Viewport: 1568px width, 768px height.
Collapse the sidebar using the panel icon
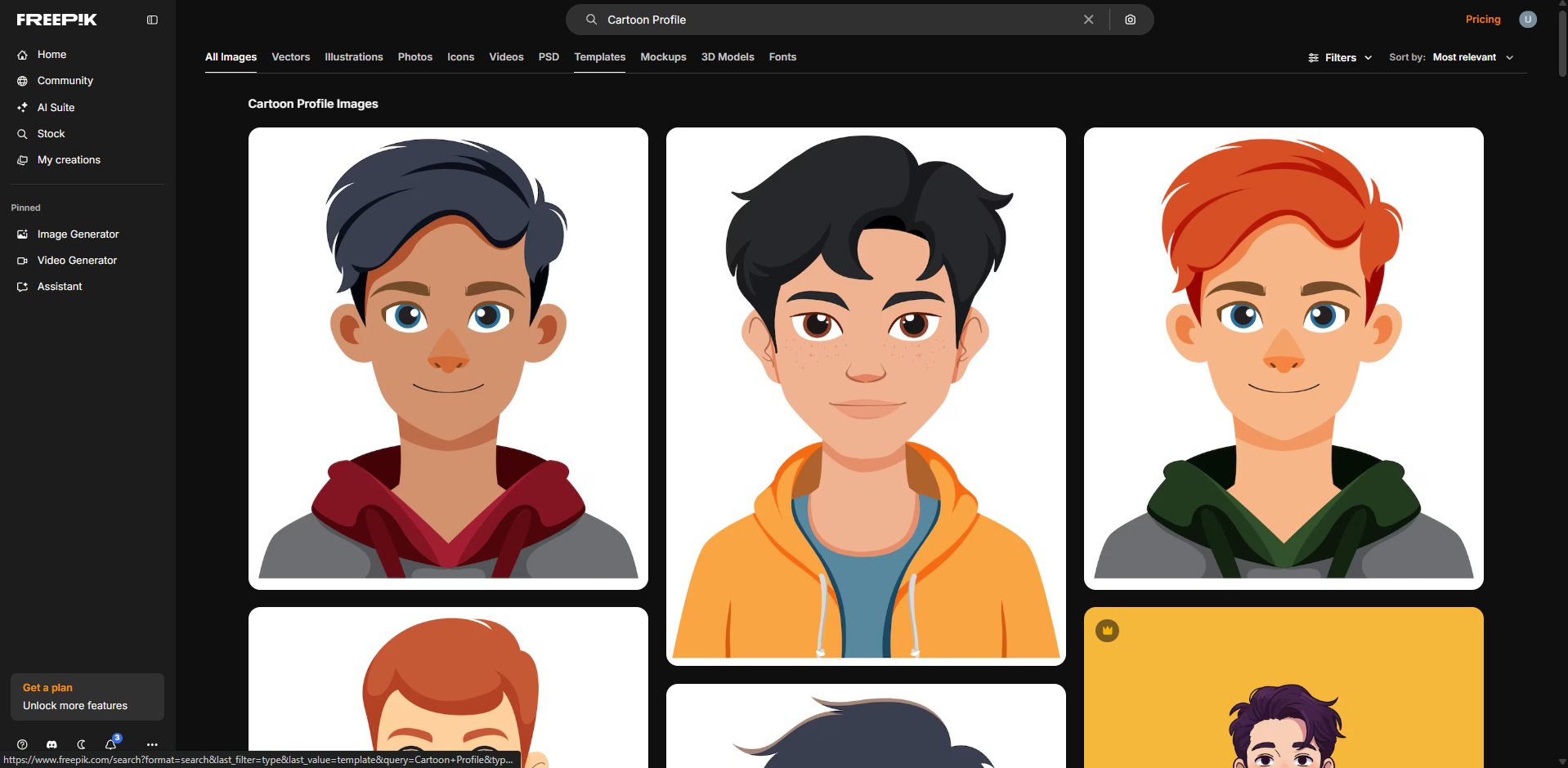(152, 19)
